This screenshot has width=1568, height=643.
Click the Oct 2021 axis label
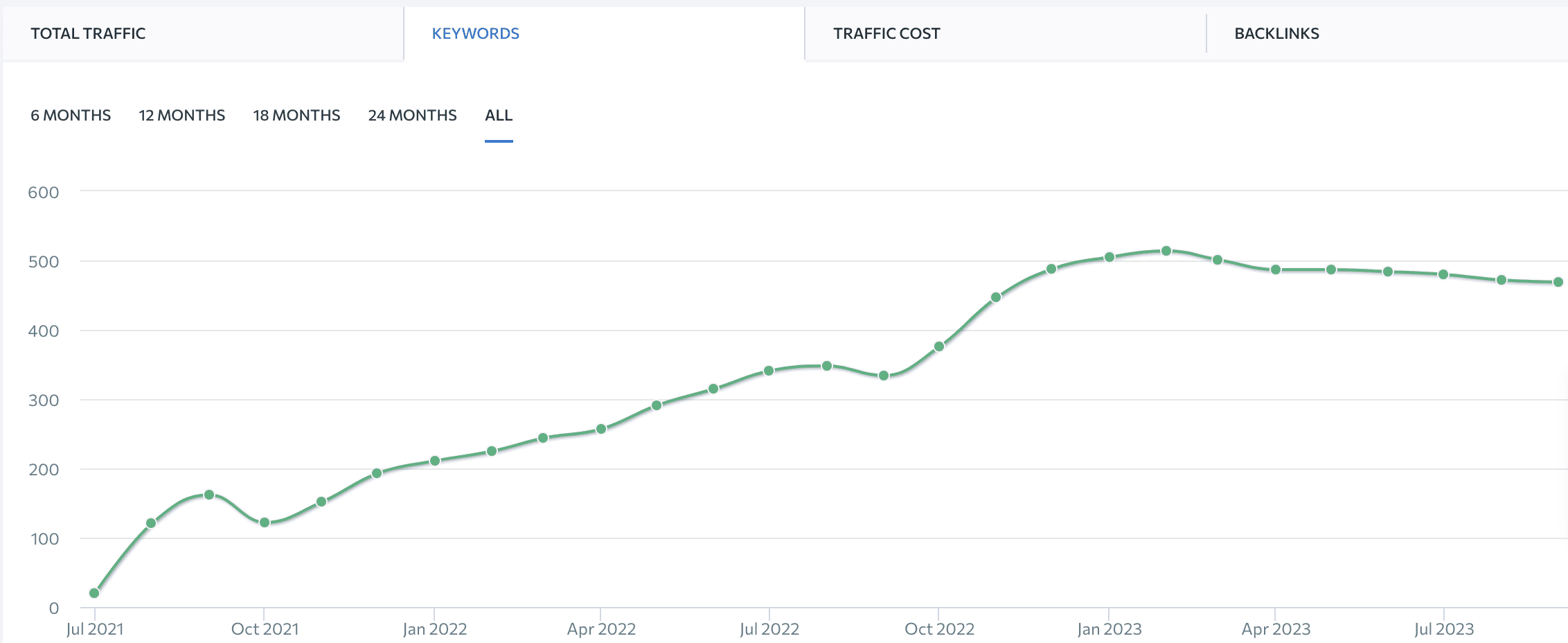(265, 629)
